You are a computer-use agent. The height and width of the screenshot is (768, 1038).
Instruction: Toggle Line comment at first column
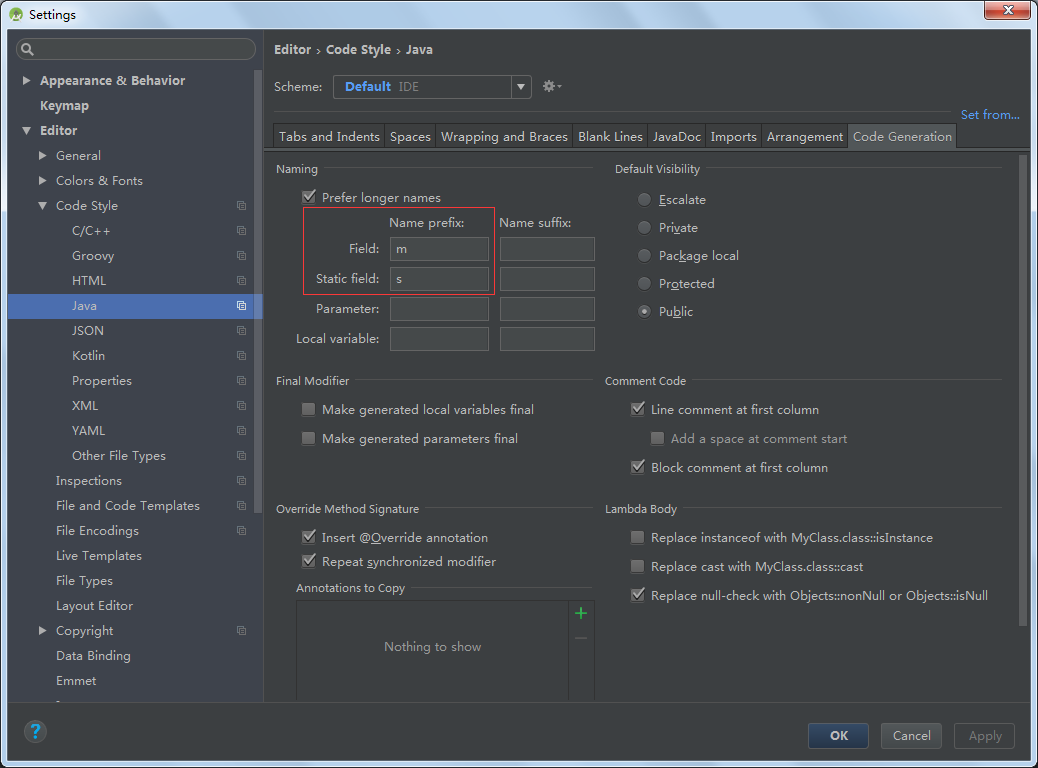[x=637, y=409]
